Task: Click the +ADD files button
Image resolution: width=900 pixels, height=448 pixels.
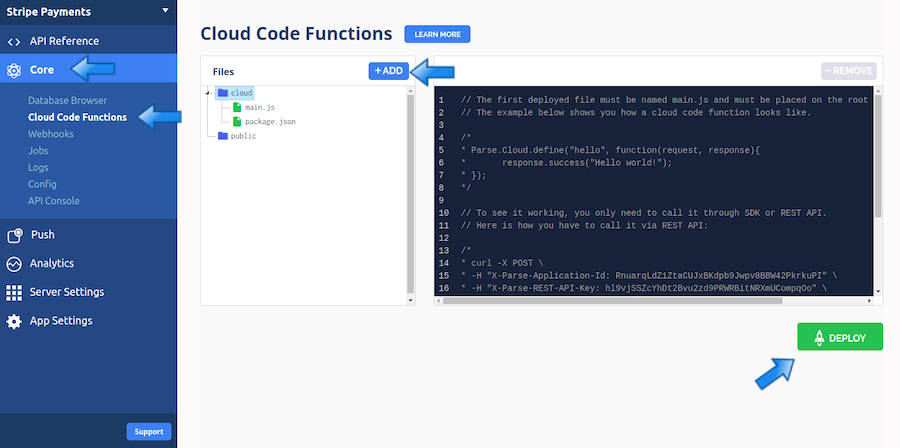Action: pos(389,71)
